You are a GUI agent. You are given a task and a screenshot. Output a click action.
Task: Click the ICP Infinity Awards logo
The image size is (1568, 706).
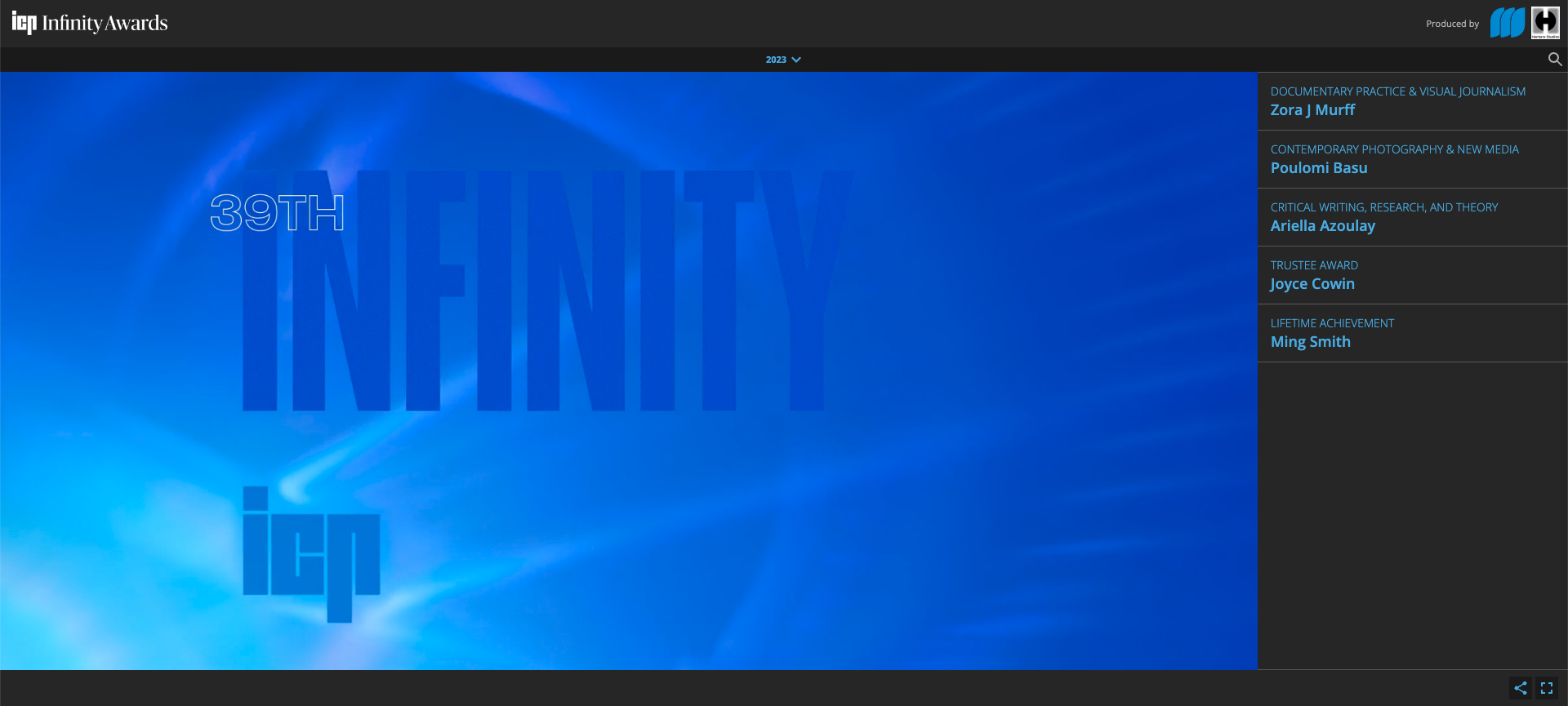[x=90, y=23]
